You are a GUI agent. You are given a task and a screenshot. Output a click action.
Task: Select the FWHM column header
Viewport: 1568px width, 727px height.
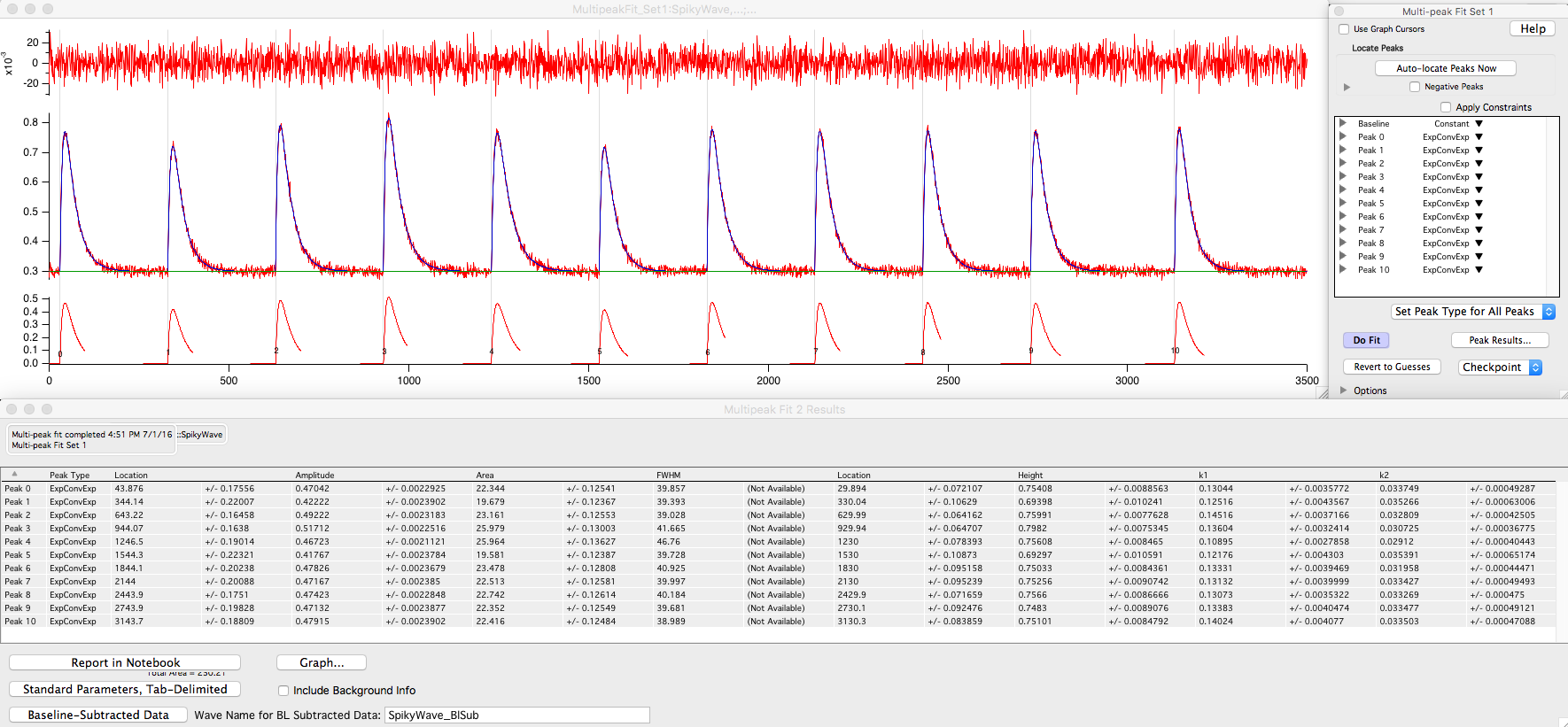tap(668, 476)
